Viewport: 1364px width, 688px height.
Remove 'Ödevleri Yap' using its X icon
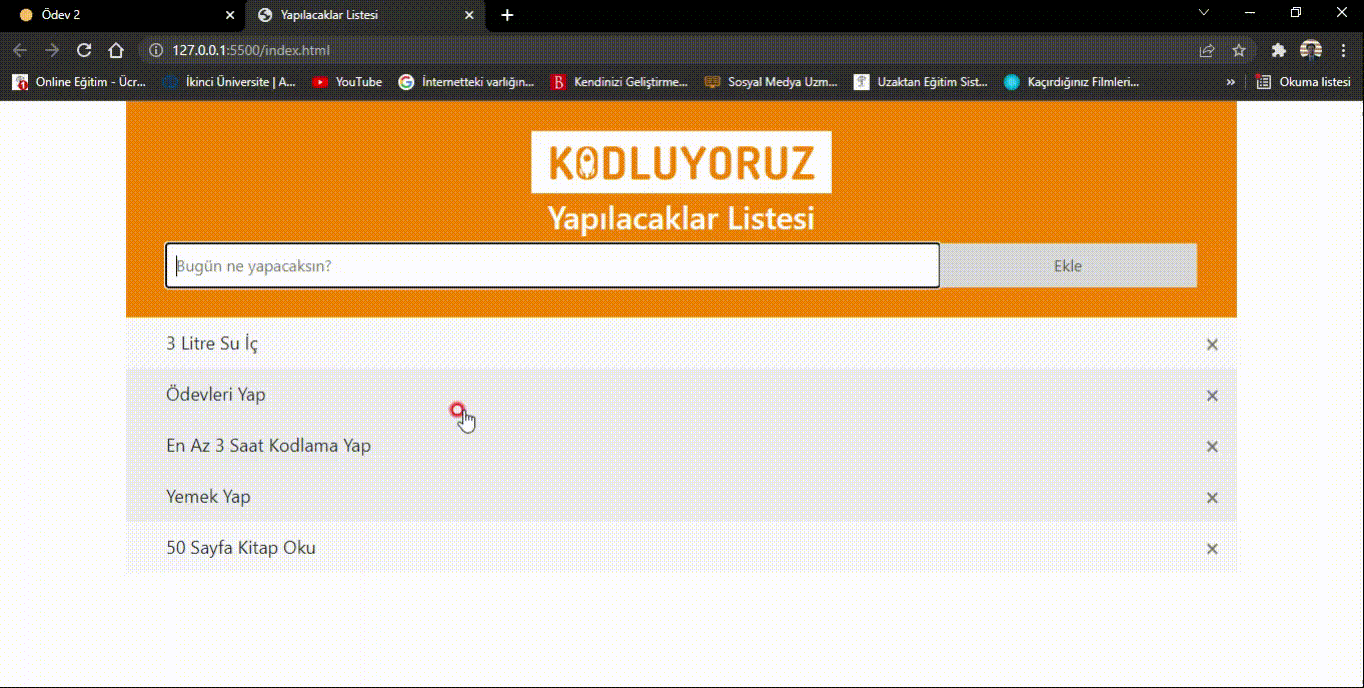[1212, 395]
